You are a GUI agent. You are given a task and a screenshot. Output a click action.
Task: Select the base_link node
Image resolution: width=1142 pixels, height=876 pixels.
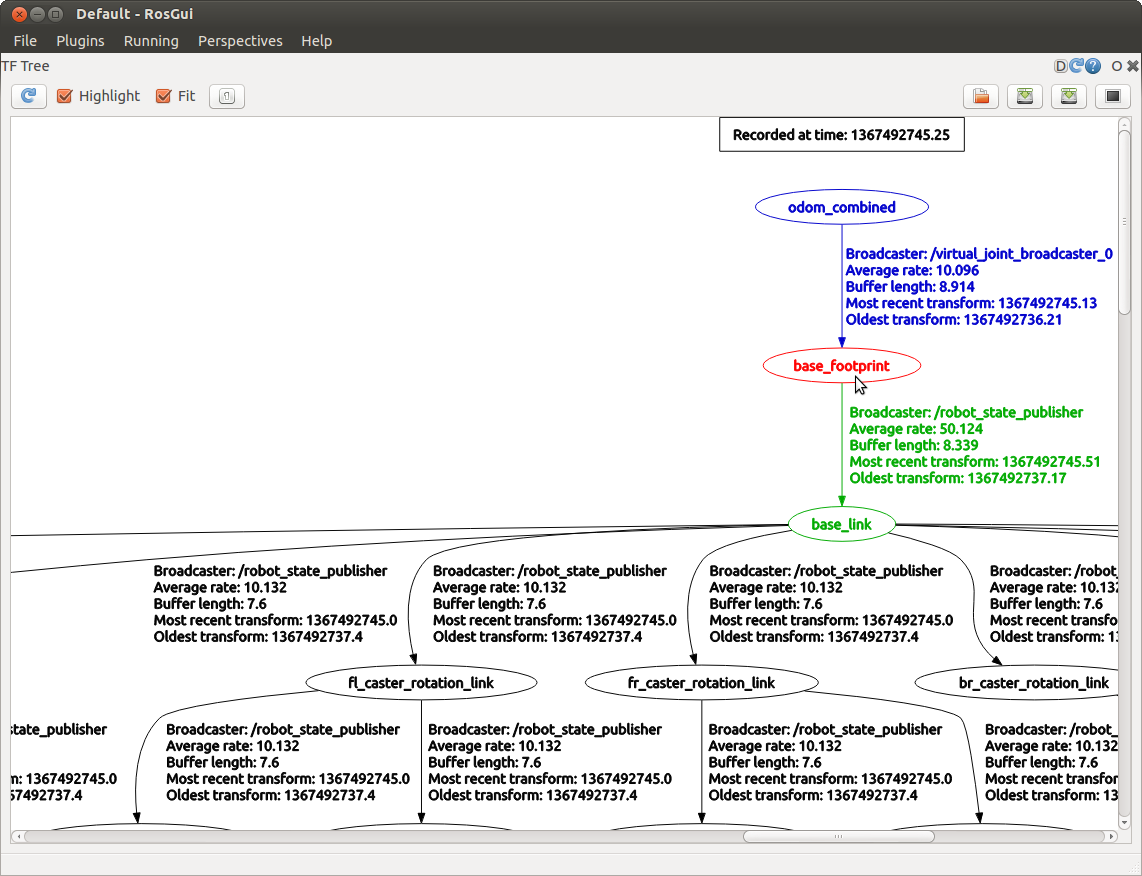(x=842, y=524)
